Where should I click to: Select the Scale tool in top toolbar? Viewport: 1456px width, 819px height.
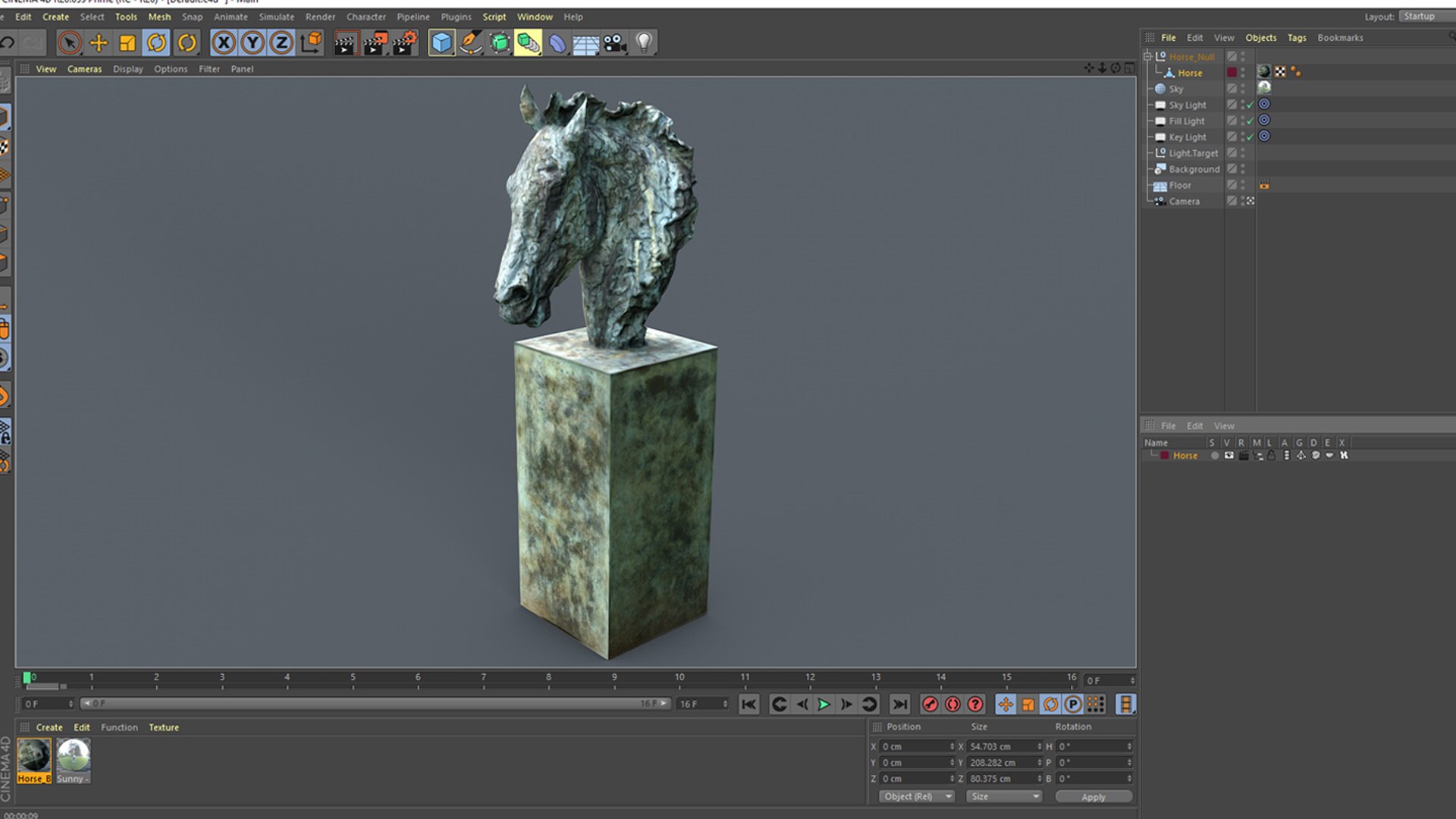point(127,43)
